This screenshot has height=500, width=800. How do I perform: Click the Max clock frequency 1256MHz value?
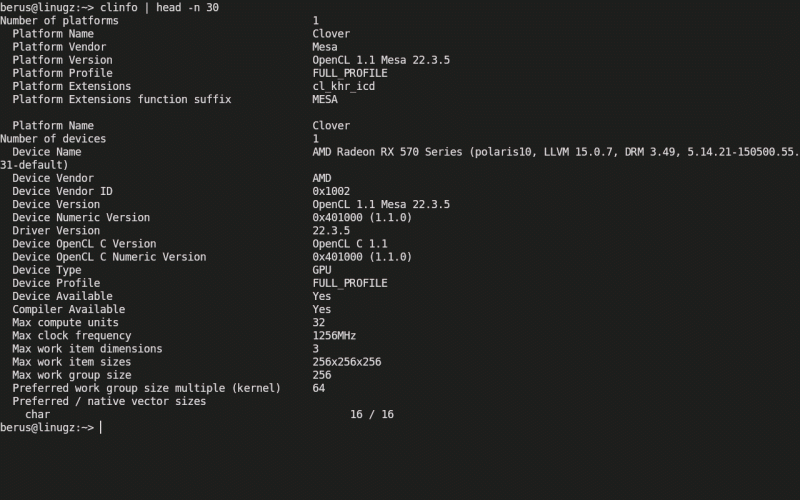334,336
